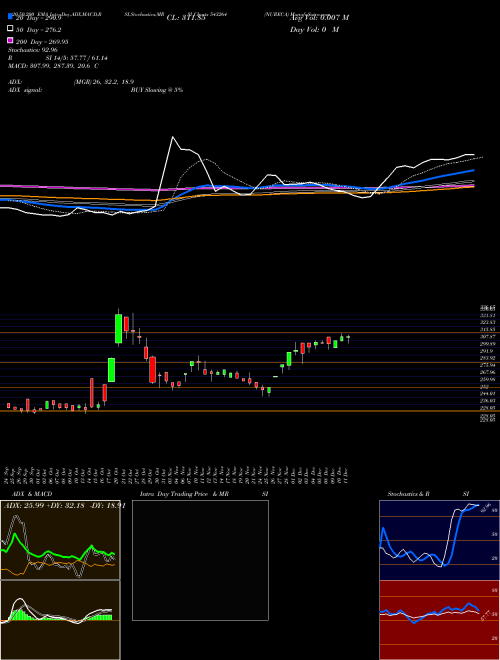The image size is (500, 660).
Task: Click the 'SI 14/3: 57.77 / 61.14' value
Action: coord(76,58)
